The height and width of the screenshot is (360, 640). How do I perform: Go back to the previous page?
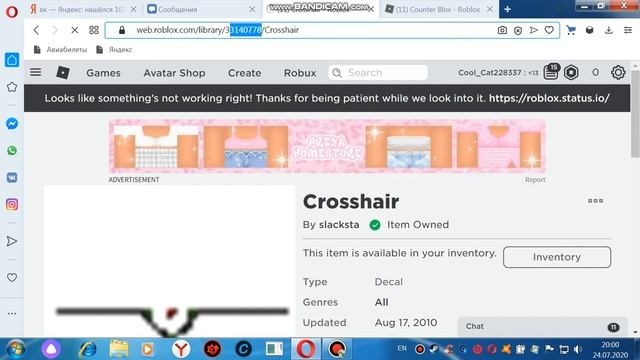point(36,30)
